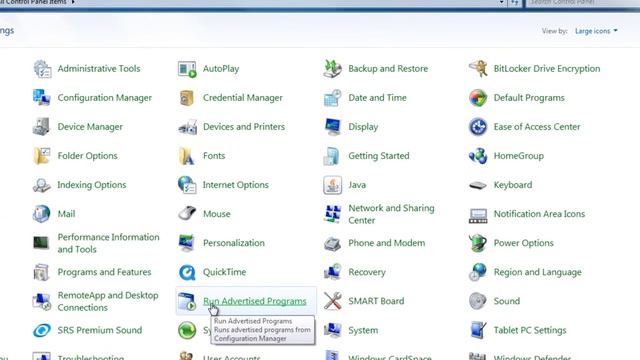Open the Mail icon

coord(42,213)
